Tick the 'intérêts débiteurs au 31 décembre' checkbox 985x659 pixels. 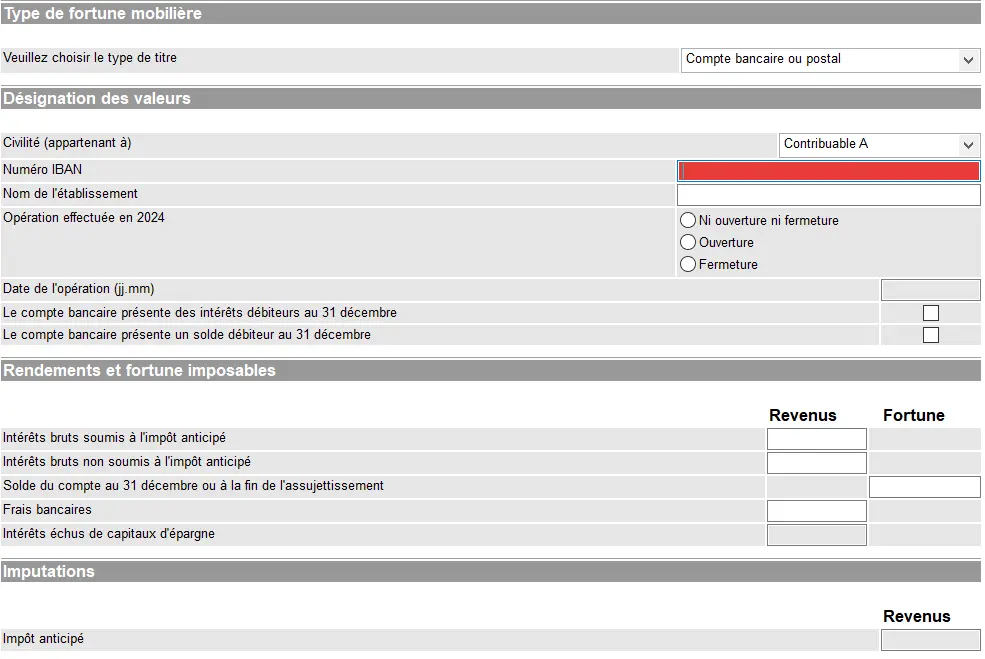coord(931,313)
